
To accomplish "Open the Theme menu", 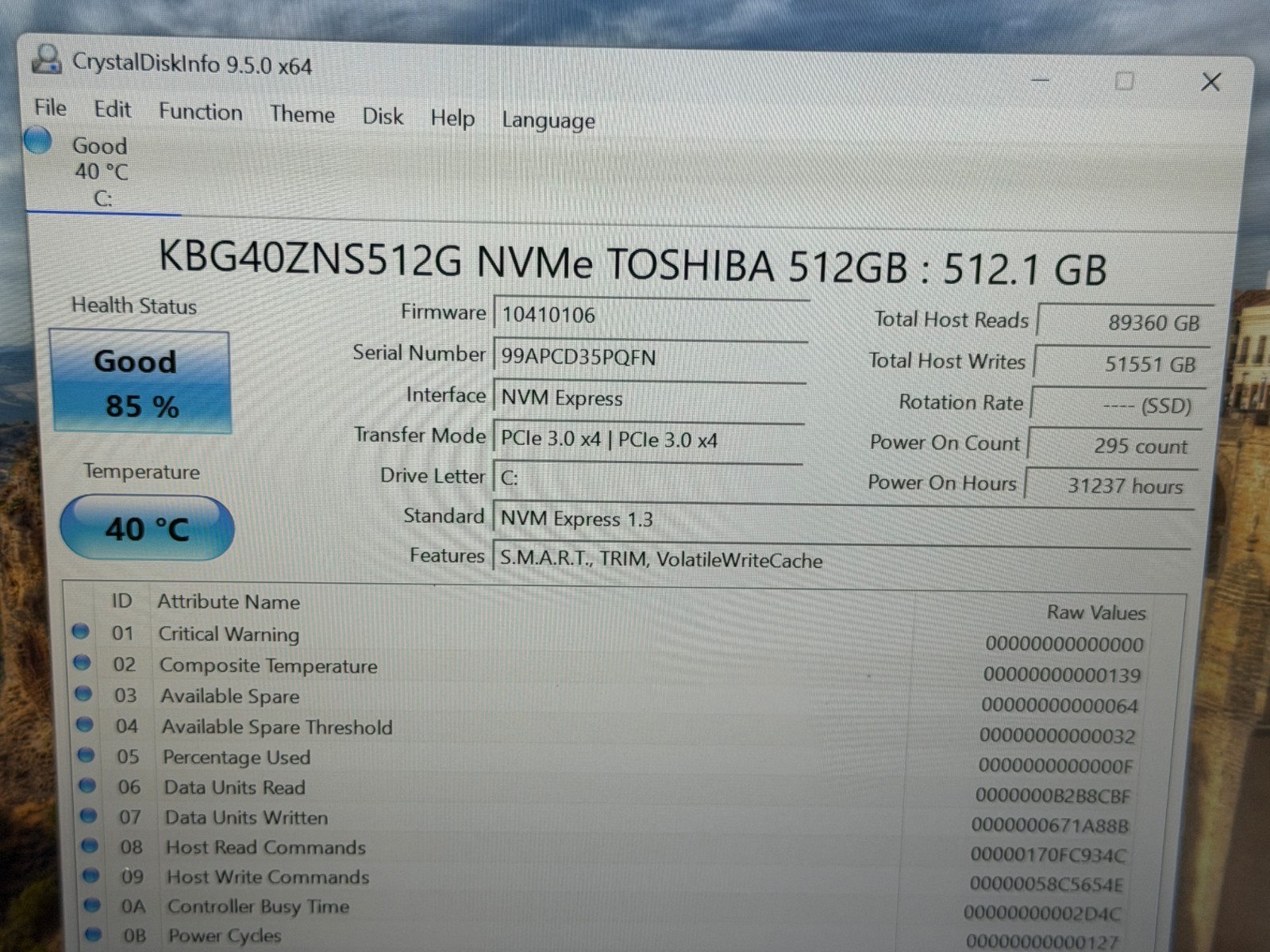I will point(302,114).
